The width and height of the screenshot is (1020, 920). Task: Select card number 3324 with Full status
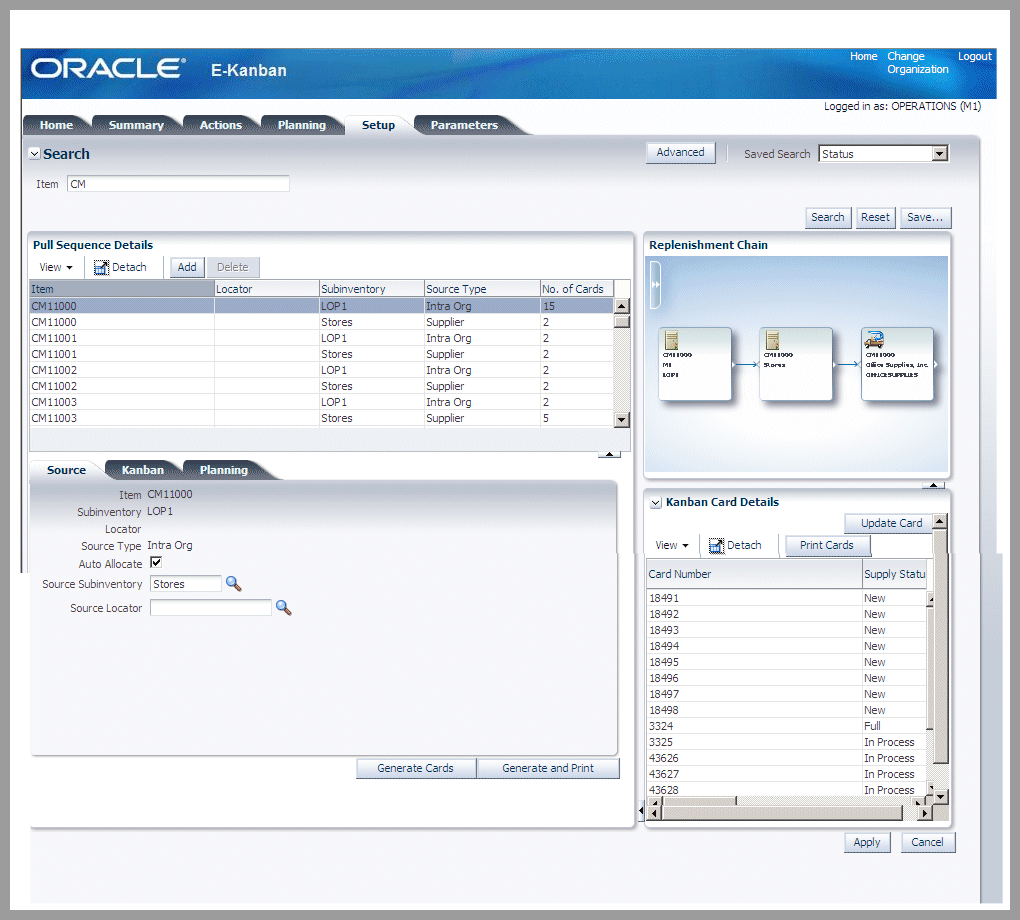786,726
